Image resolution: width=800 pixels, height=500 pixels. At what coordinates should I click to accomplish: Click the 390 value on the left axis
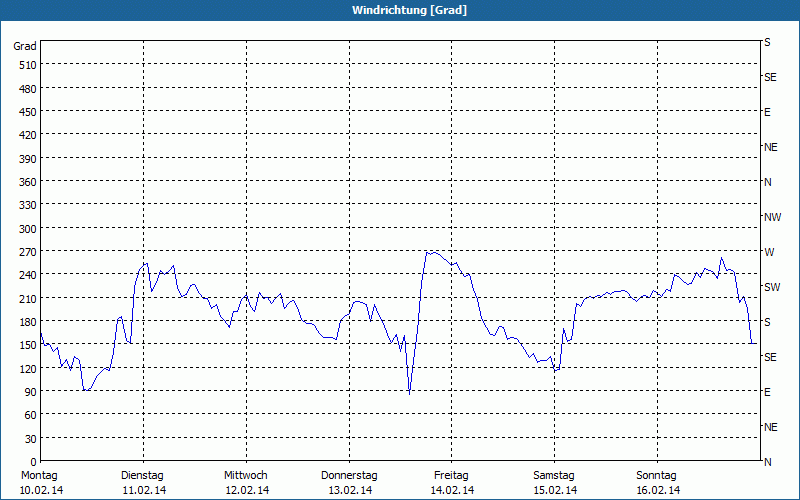coord(28,159)
